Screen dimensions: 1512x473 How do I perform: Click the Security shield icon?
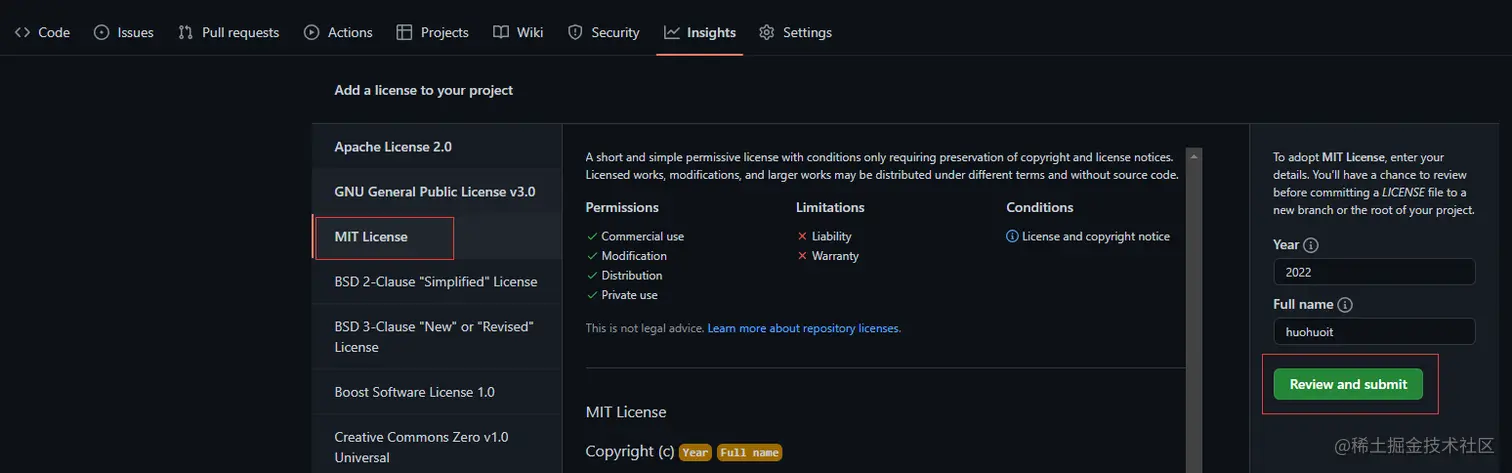coord(575,32)
